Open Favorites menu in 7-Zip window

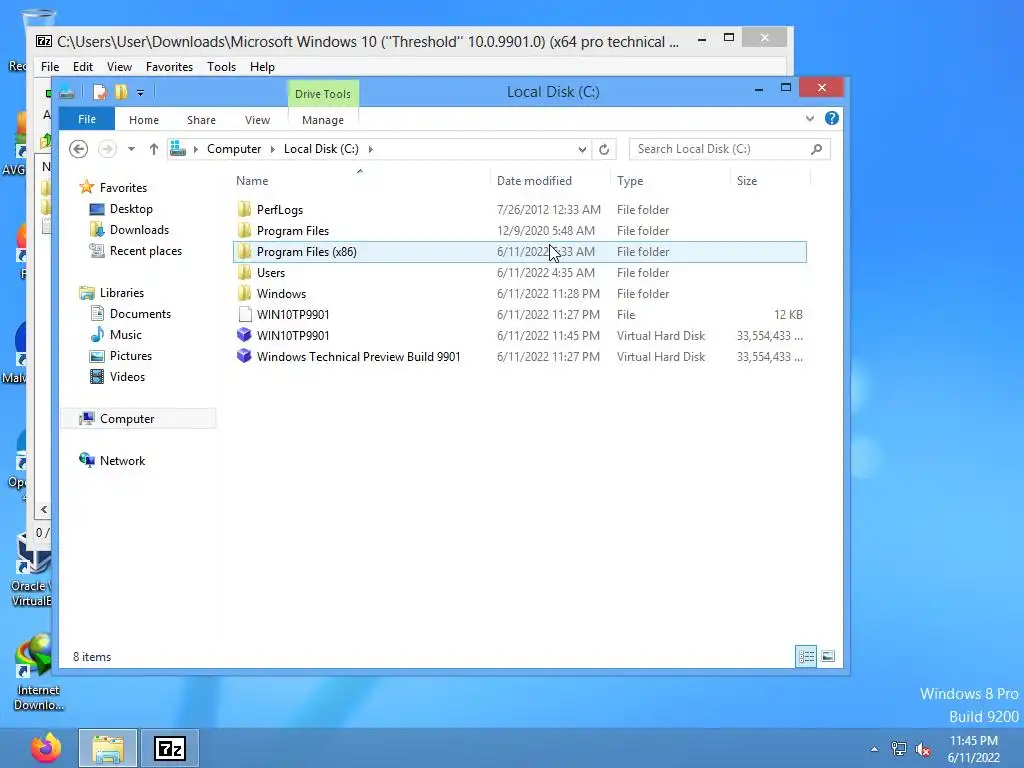[169, 67]
